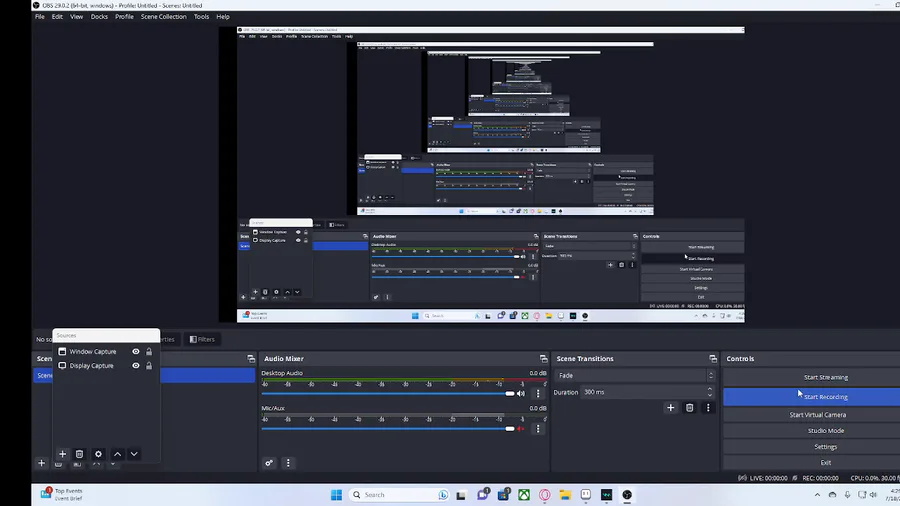Open transition properties three-dot menu

tap(708, 407)
